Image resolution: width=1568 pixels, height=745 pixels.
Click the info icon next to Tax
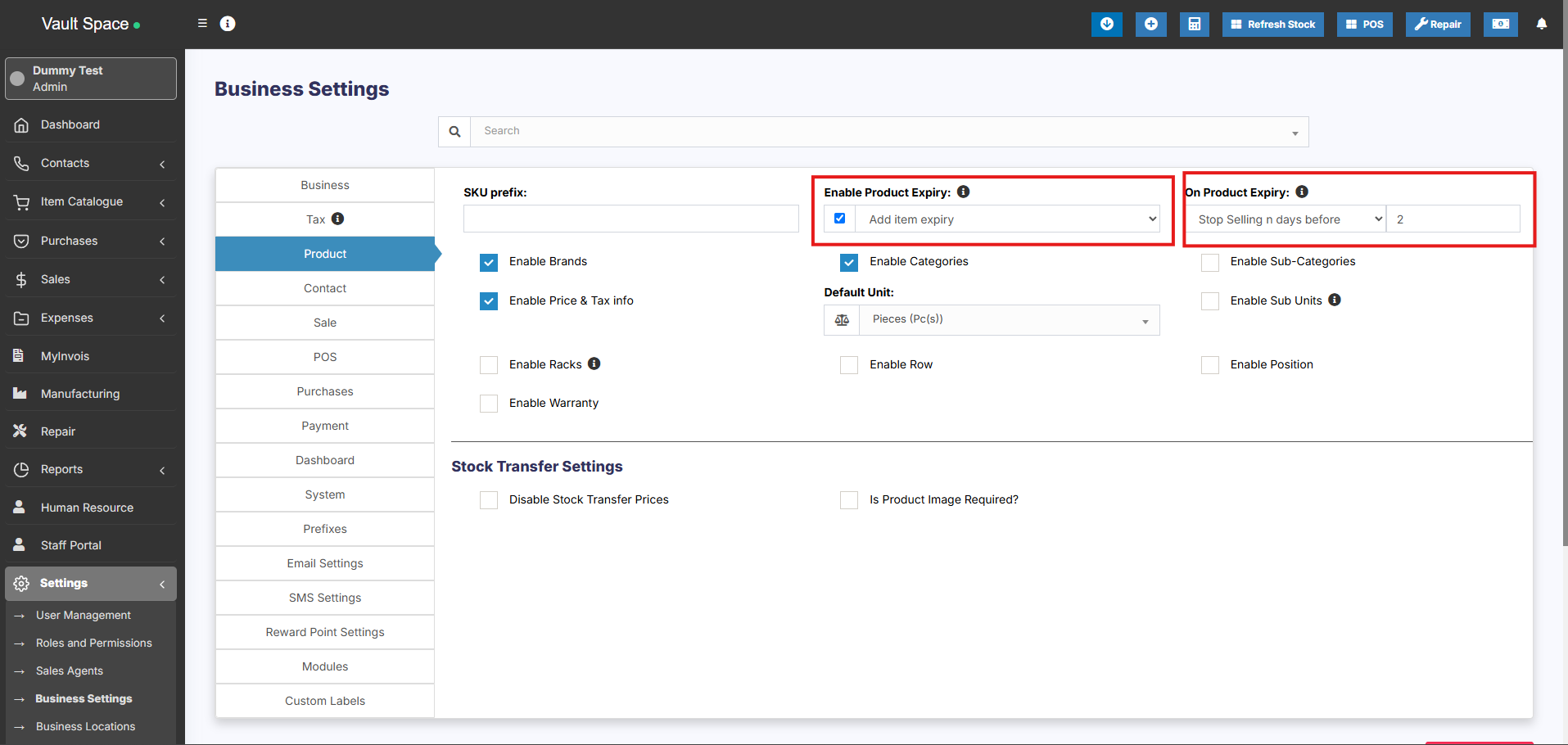(337, 219)
